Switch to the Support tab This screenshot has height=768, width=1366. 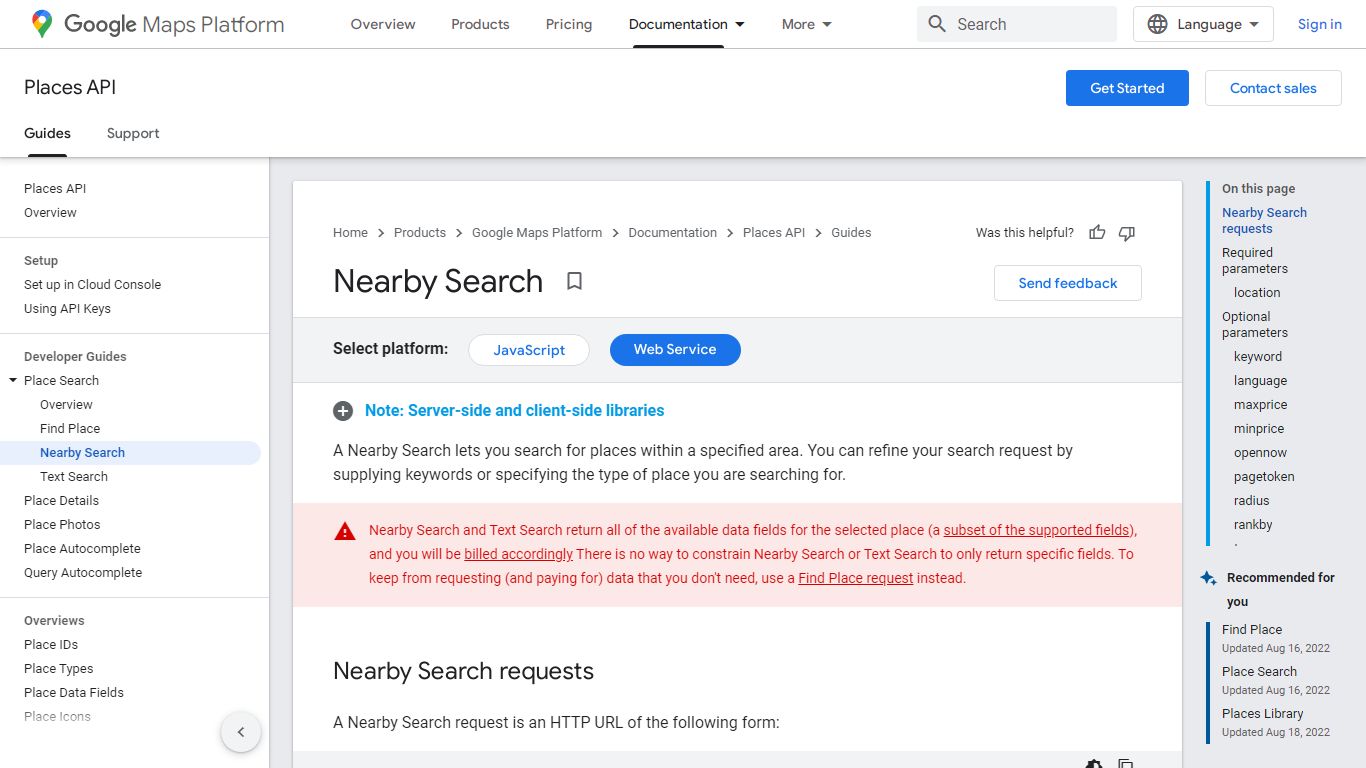click(x=133, y=133)
